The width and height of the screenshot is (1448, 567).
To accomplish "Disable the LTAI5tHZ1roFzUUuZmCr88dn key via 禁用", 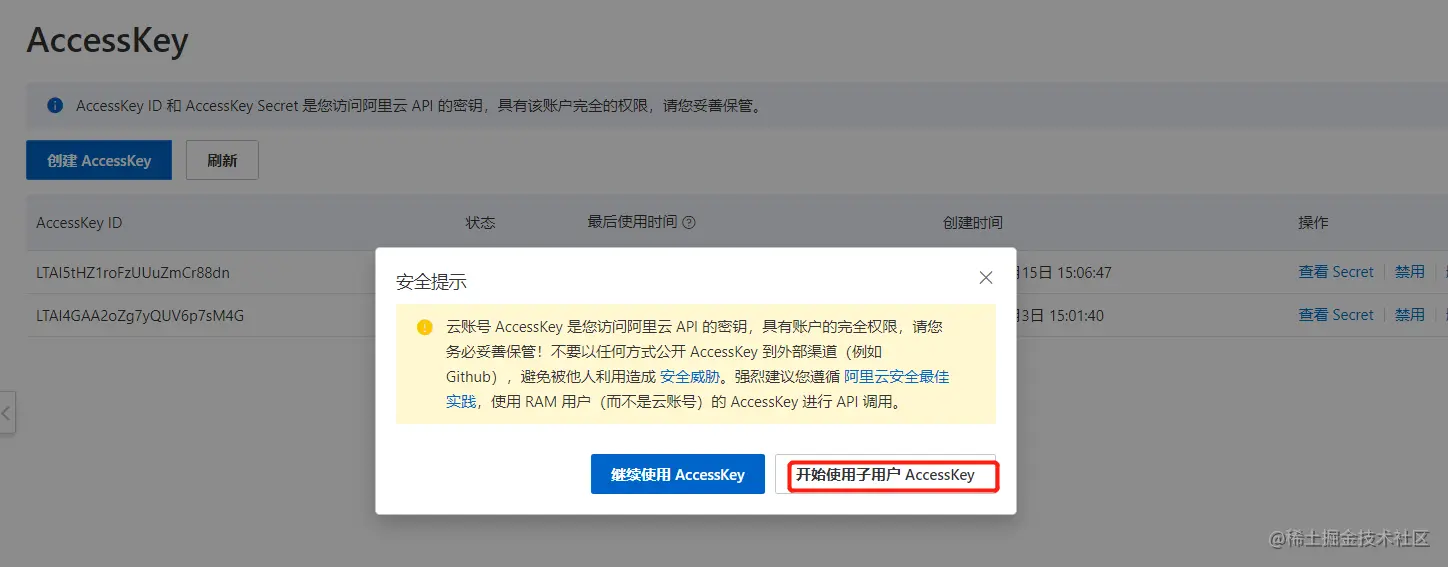I will (x=1410, y=272).
